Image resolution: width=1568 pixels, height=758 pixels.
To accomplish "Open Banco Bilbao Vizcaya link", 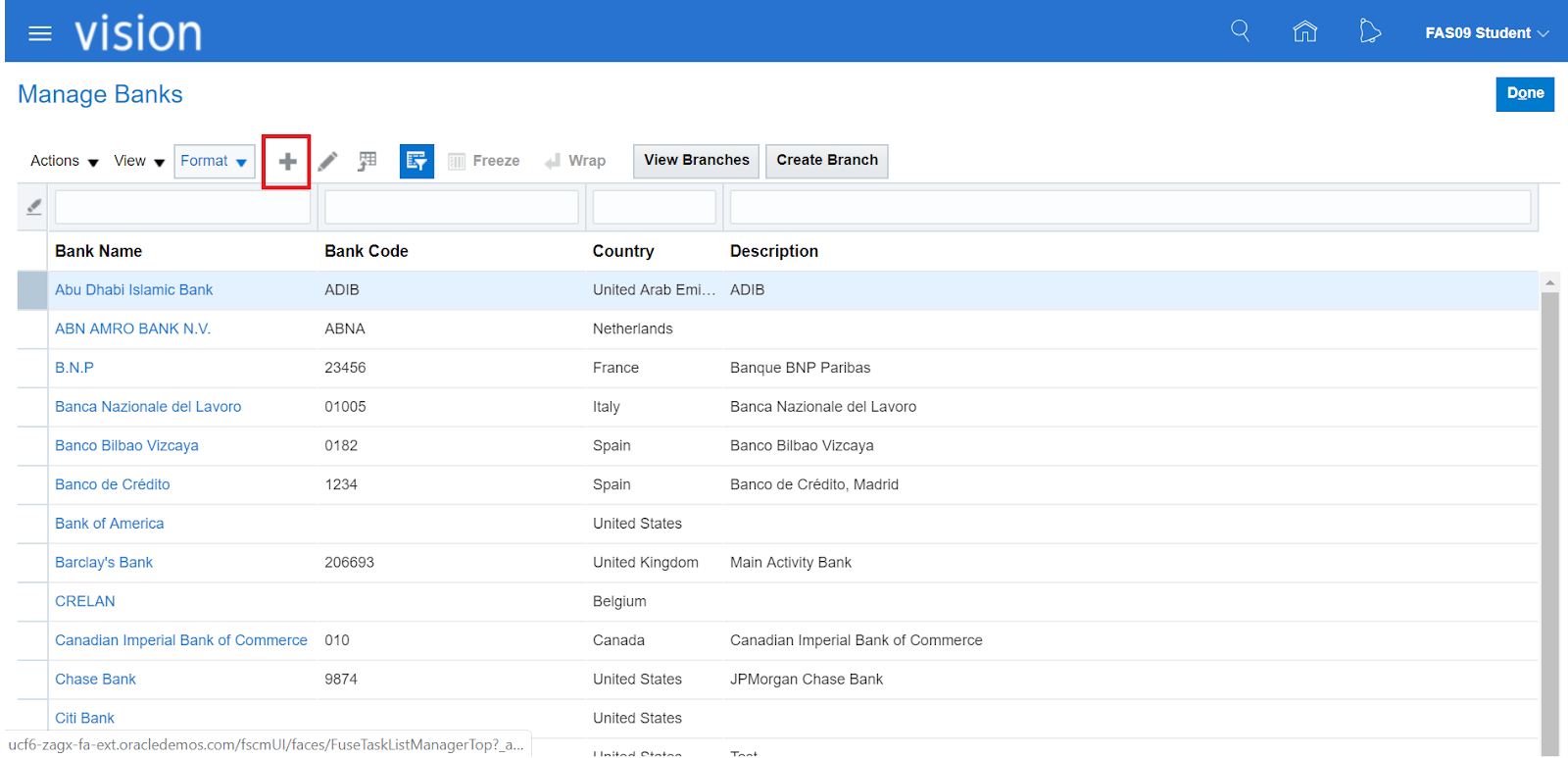I will click(126, 446).
